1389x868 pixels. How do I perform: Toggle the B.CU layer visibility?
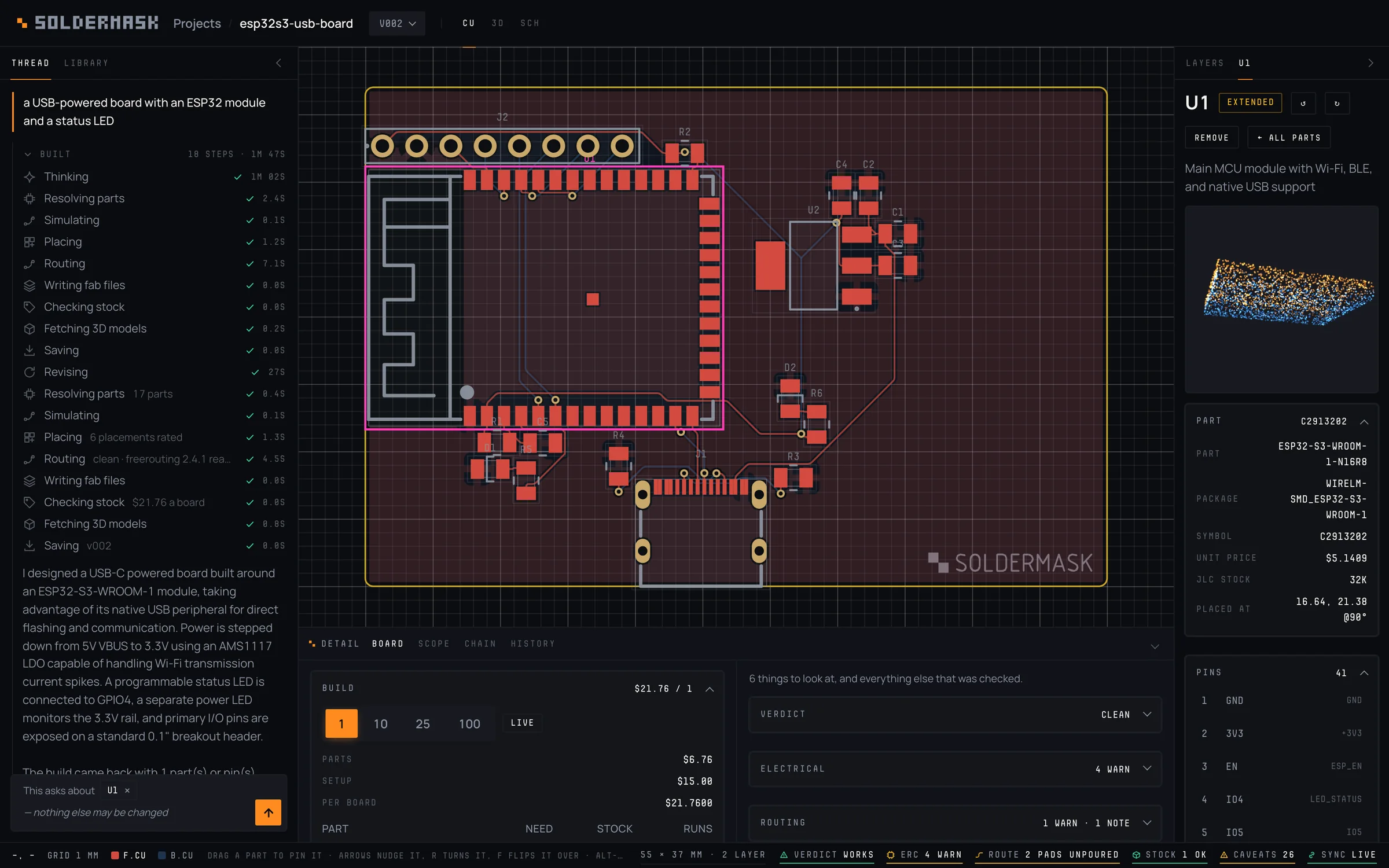pos(176,855)
